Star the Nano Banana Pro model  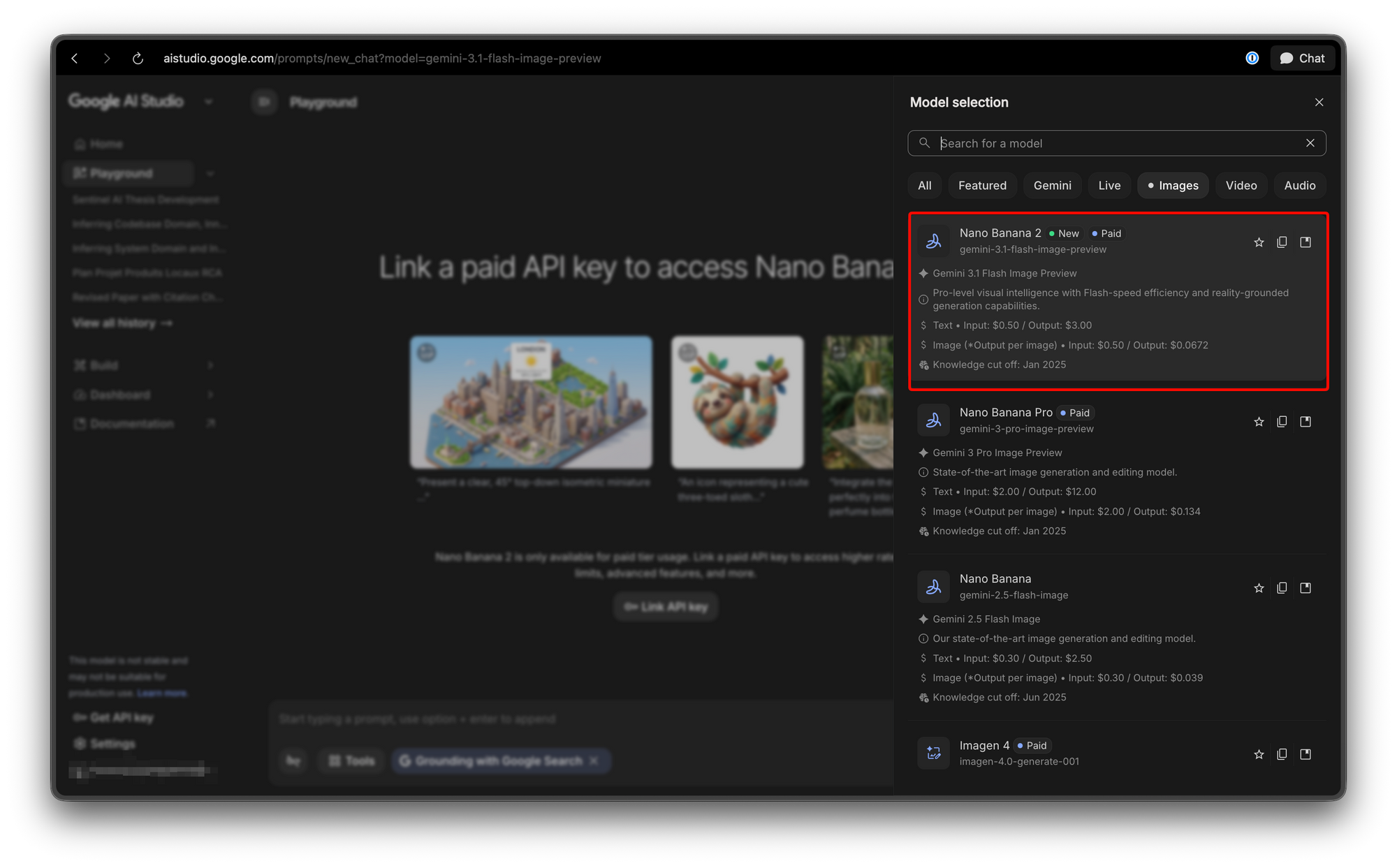[1259, 422]
